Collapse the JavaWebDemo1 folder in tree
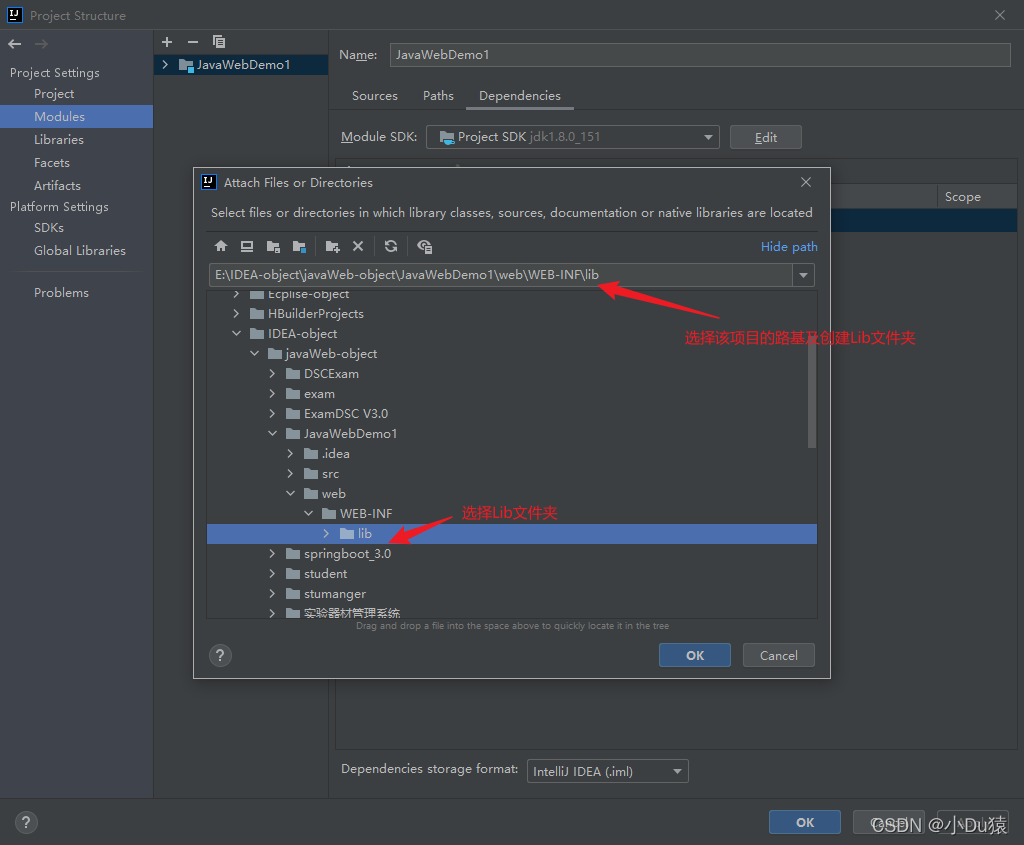 pyautogui.click(x=272, y=434)
